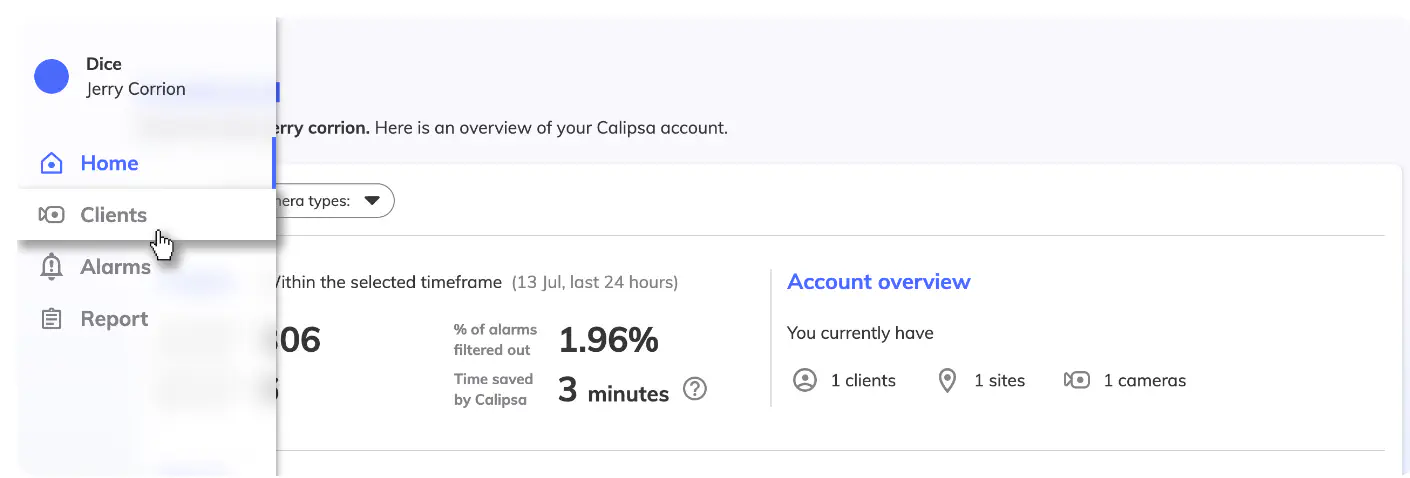Viewport: 1410px width, 478px height.
Task: Click the Alarms bell icon
Action: [x=51, y=267]
